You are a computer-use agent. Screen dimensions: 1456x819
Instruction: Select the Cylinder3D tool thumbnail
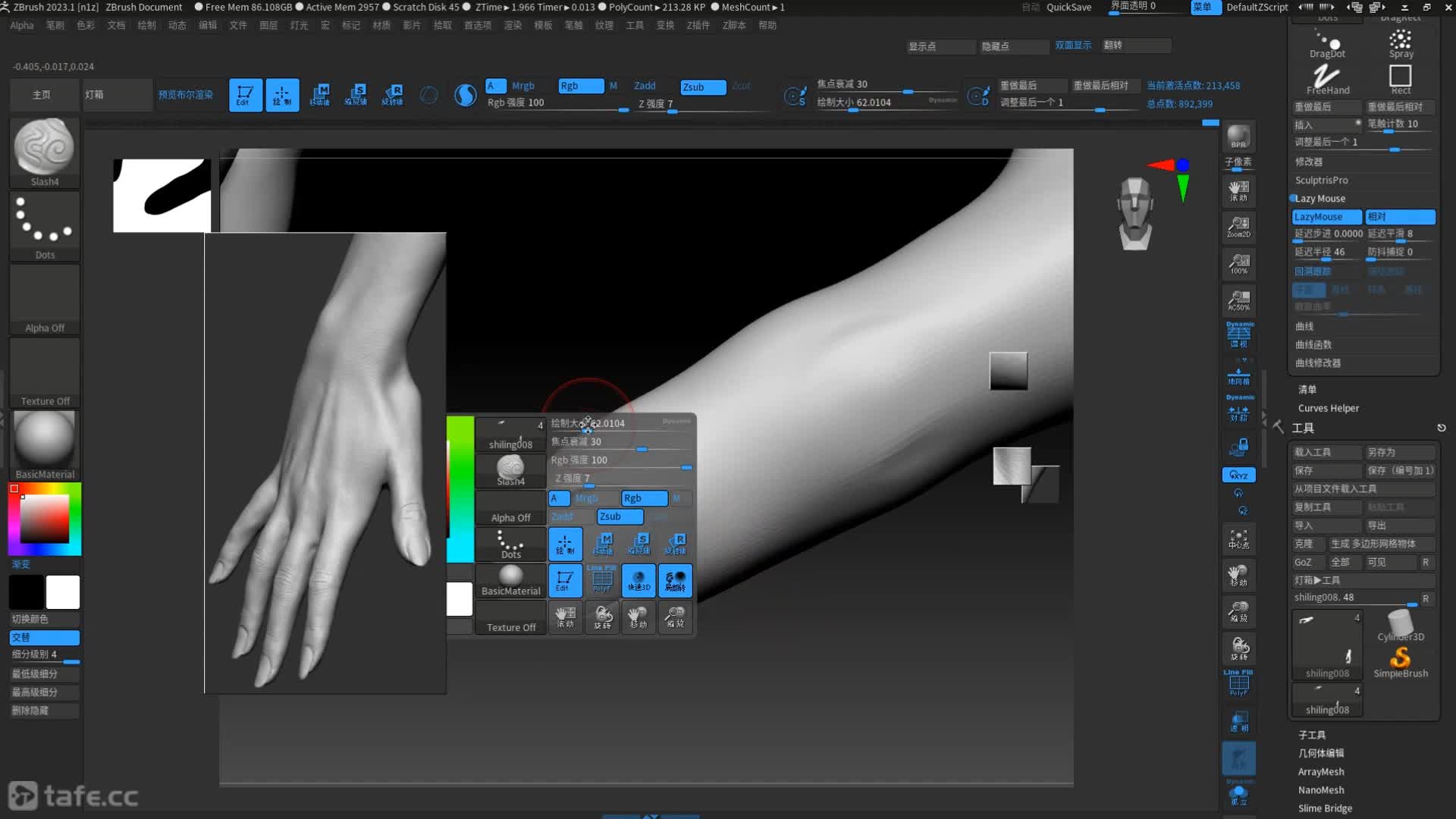(1400, 626)
